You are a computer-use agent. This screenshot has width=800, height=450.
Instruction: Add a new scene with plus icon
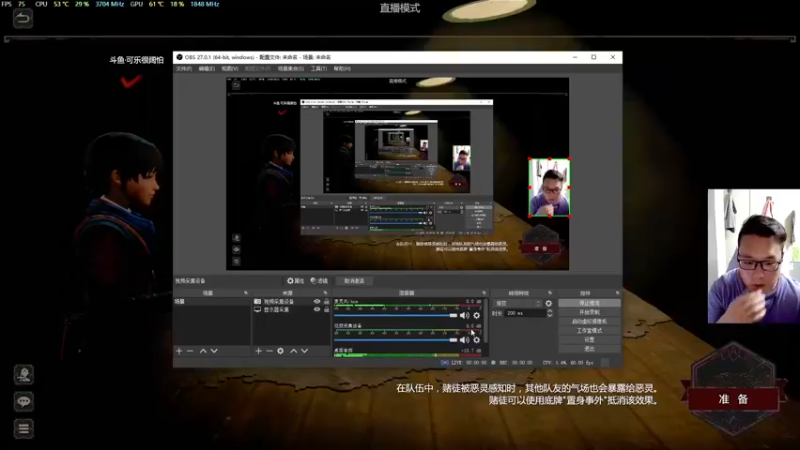click(x=179, y=351)
